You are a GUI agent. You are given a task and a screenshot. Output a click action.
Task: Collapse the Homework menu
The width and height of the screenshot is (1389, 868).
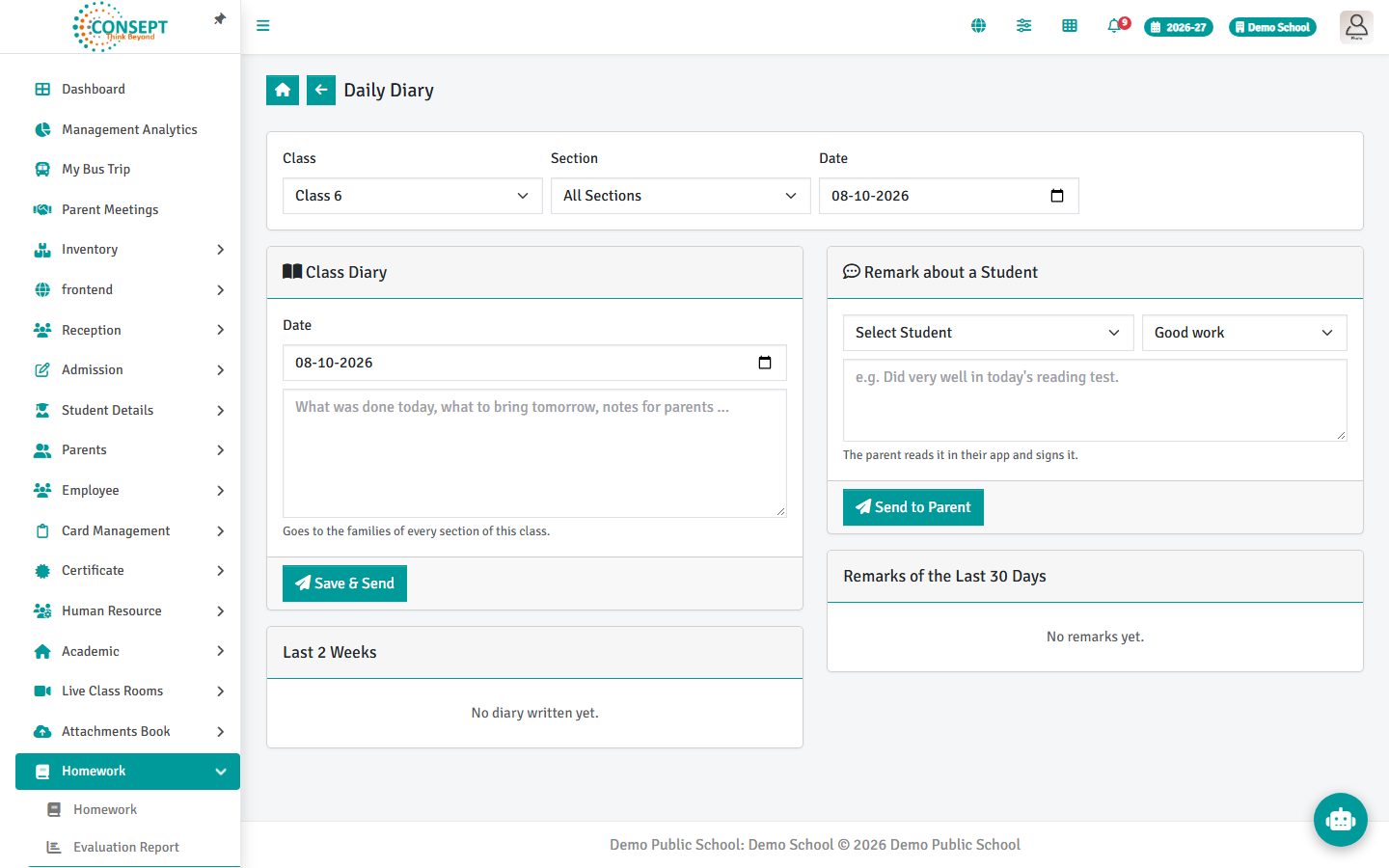(127, 772)
